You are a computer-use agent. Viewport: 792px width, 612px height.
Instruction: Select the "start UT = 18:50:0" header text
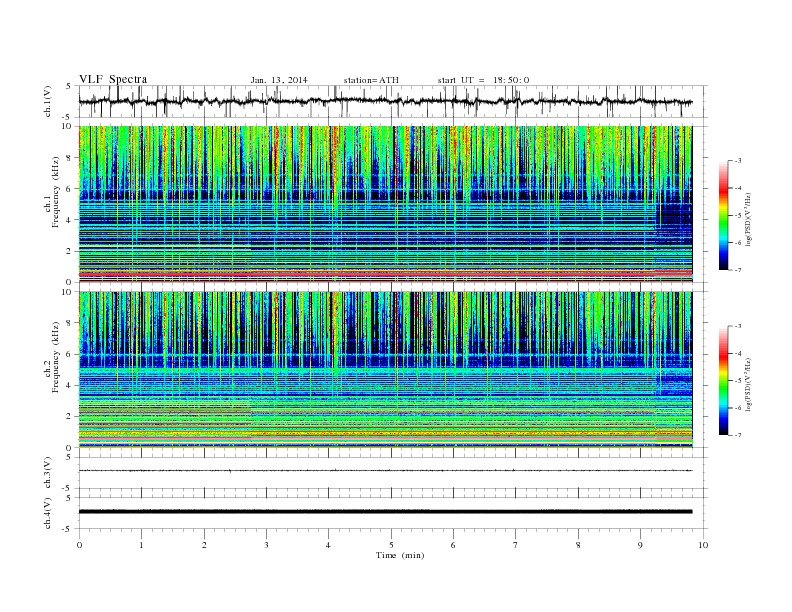[x=483, y=80]
